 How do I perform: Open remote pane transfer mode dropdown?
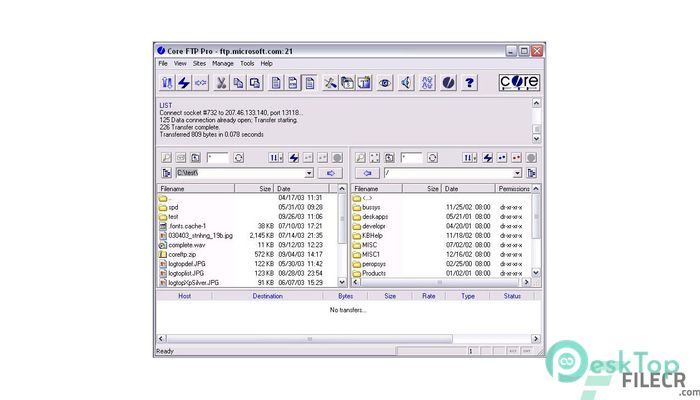pos(470,158)
